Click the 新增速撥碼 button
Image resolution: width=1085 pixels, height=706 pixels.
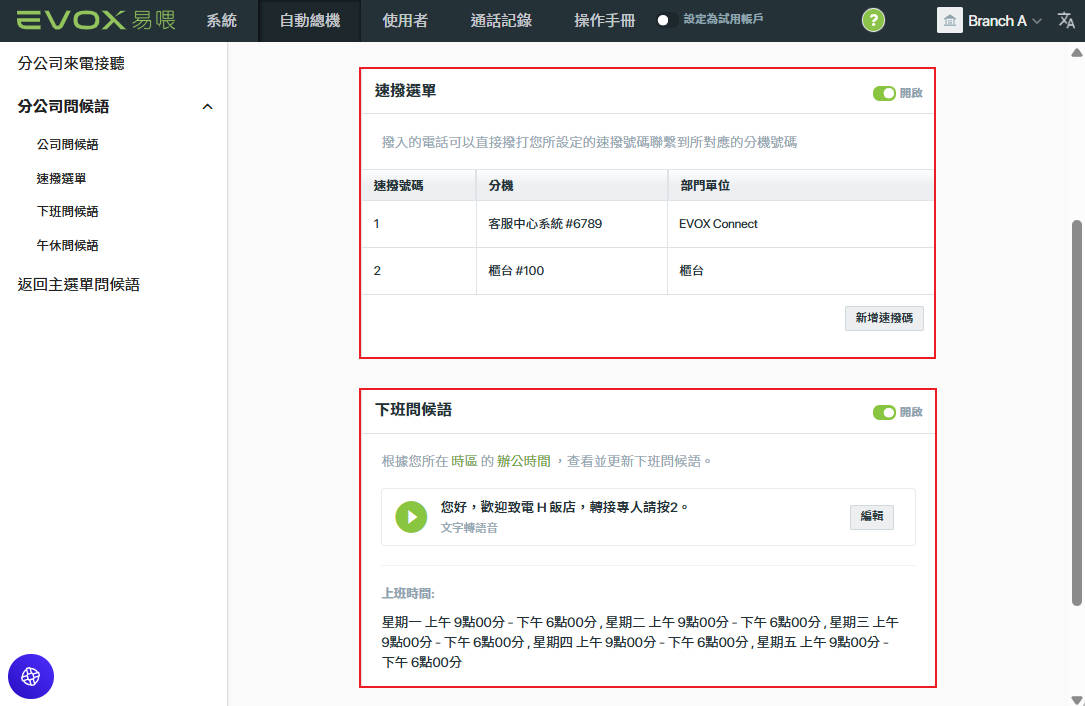pyautogui.click(x=884, y=318)
